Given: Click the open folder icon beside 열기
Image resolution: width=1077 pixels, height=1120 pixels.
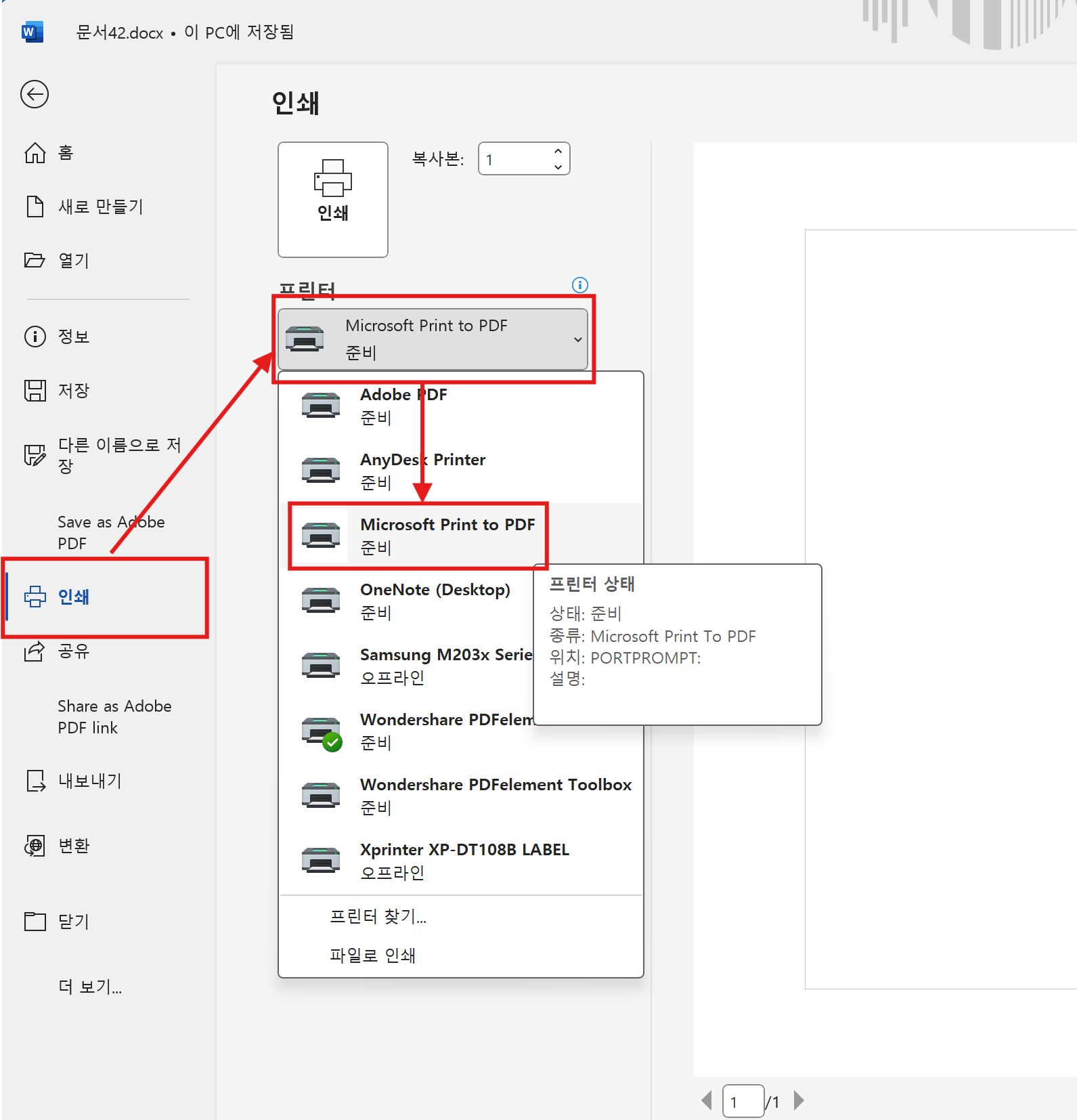Looking at the screenshot, I should pyautogui.click(x=35, y=260).
